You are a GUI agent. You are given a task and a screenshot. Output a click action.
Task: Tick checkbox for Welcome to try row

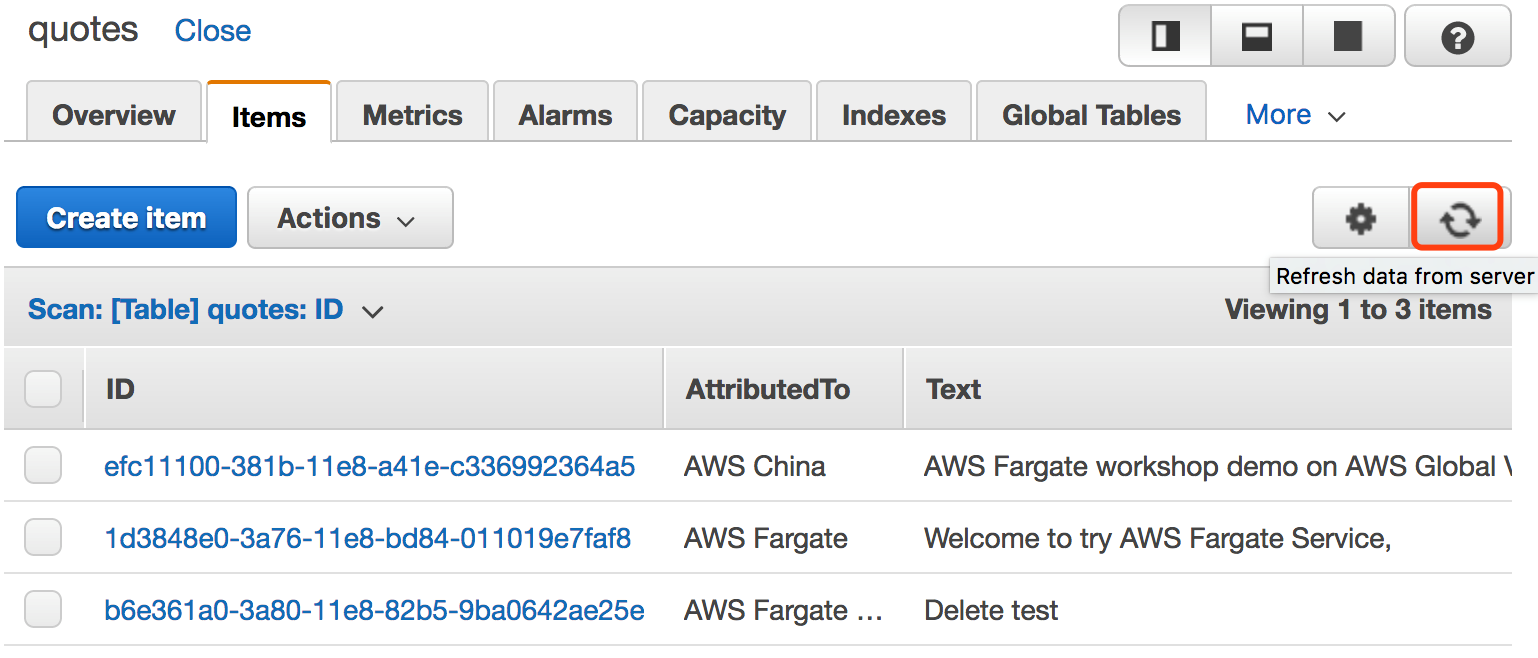click(43, 539)
